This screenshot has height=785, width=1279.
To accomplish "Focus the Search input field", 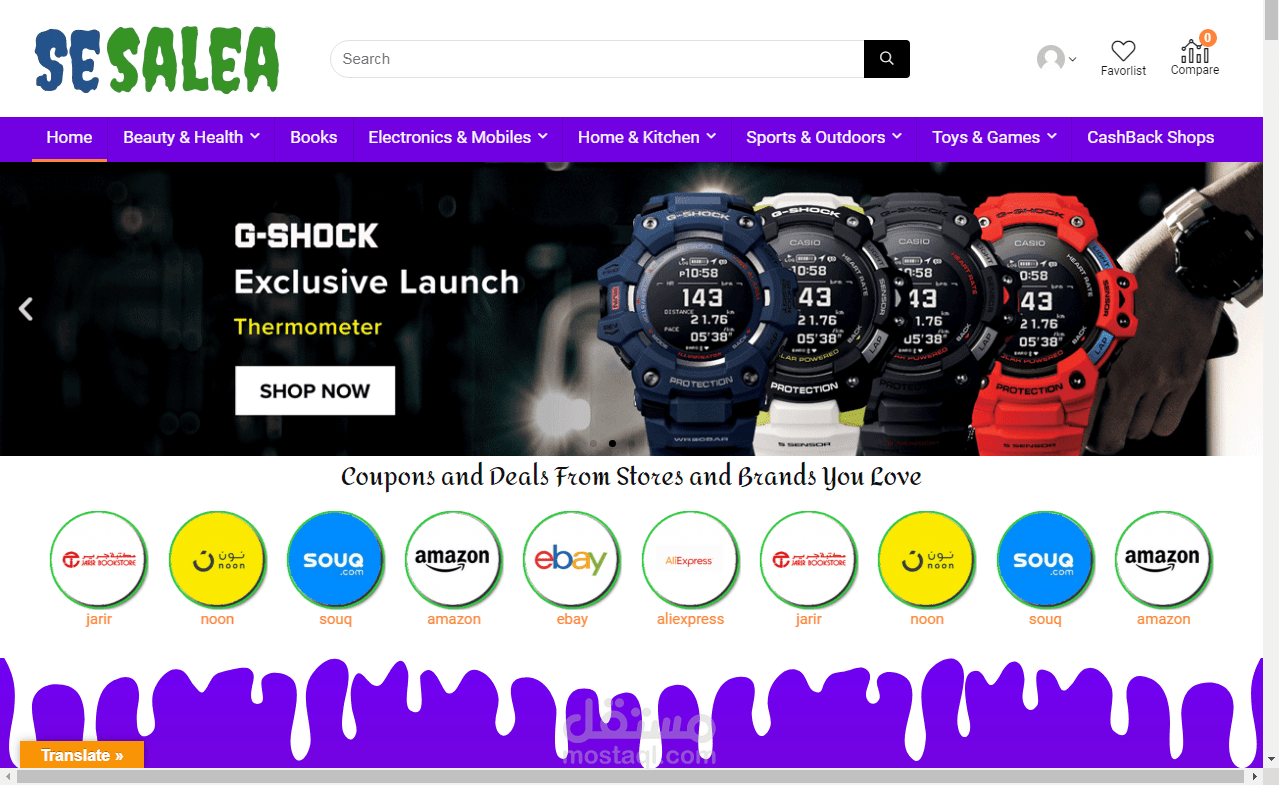I will [597, 59].
